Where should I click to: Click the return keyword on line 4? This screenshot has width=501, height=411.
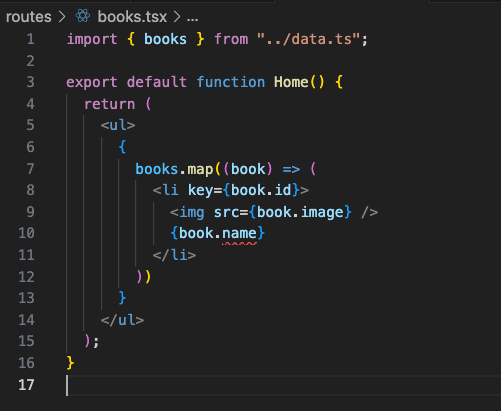click(x=110, y=104)
